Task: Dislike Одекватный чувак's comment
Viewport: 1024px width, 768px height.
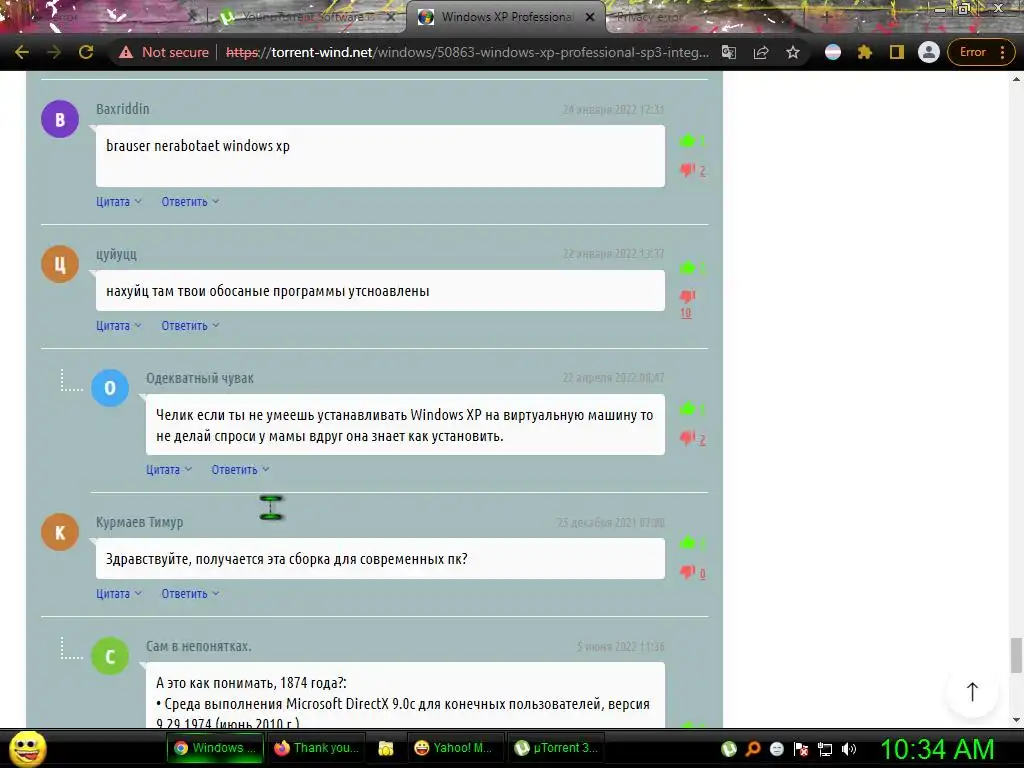Action: coord(687,438)
